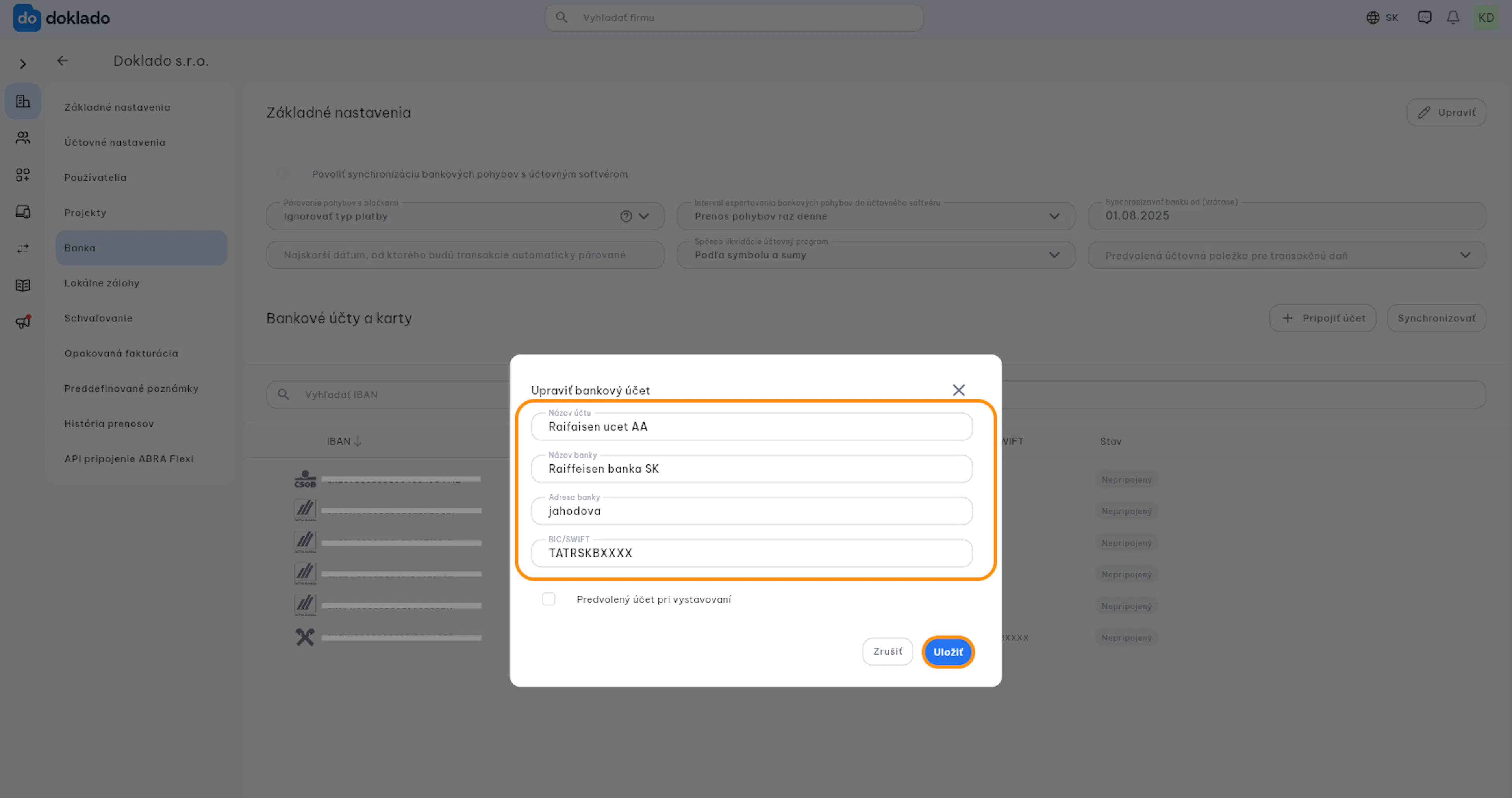Screen dimensions: 1512x798
Task: Select Projekty menu item
Action: click(x=141, y=213)
